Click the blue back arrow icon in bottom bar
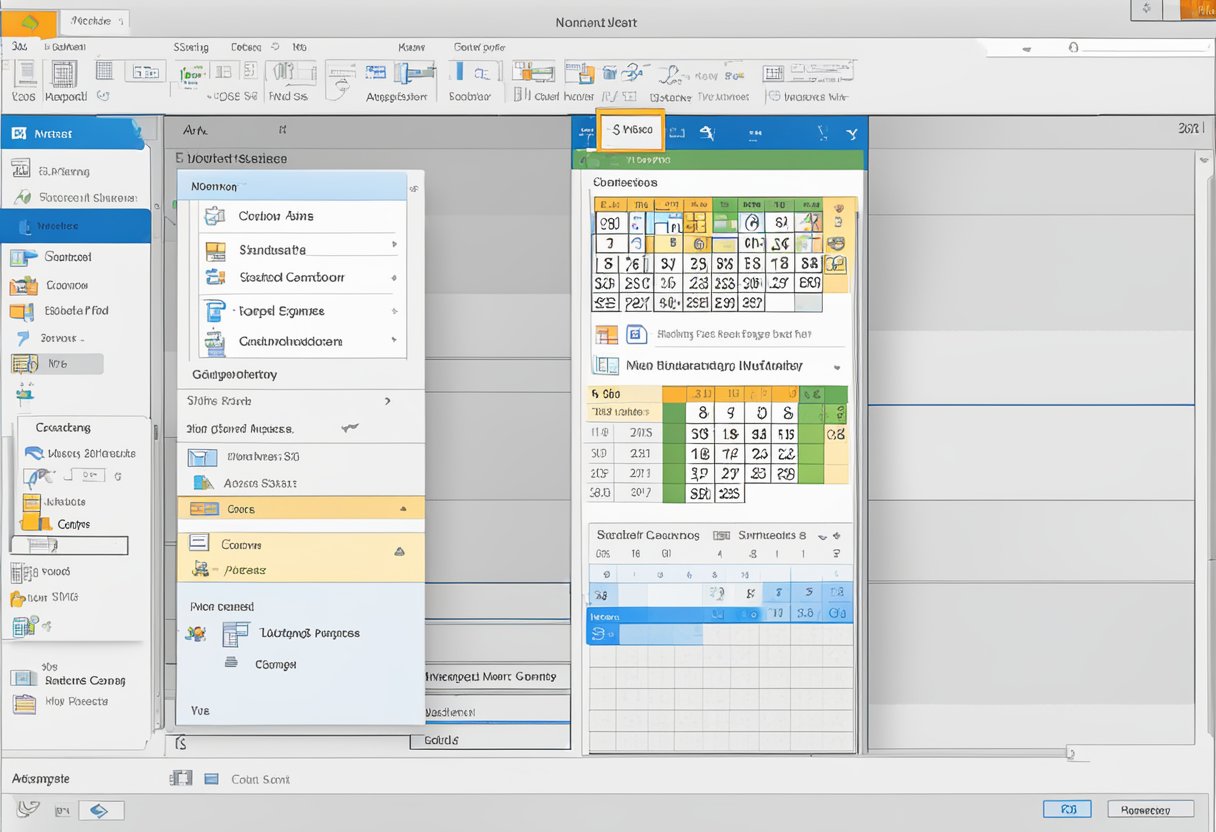1216x832 pixels. [100, 810]
